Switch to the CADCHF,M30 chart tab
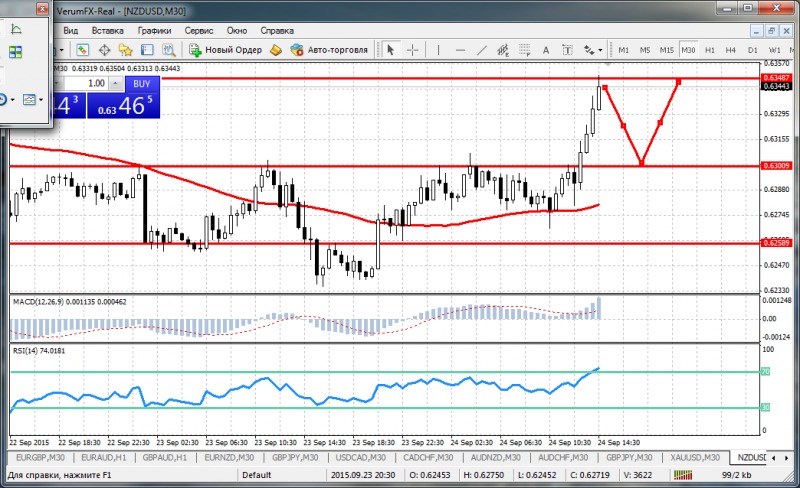Image resolution: width=800 pixels, height=488 pixels. pyautogui.click(x=428, y=457)
